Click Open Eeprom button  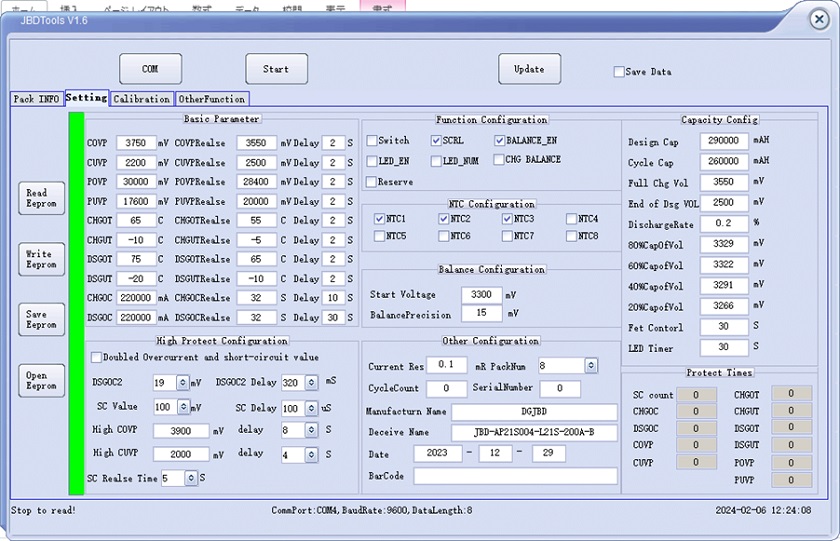click(x=41, y=380)
